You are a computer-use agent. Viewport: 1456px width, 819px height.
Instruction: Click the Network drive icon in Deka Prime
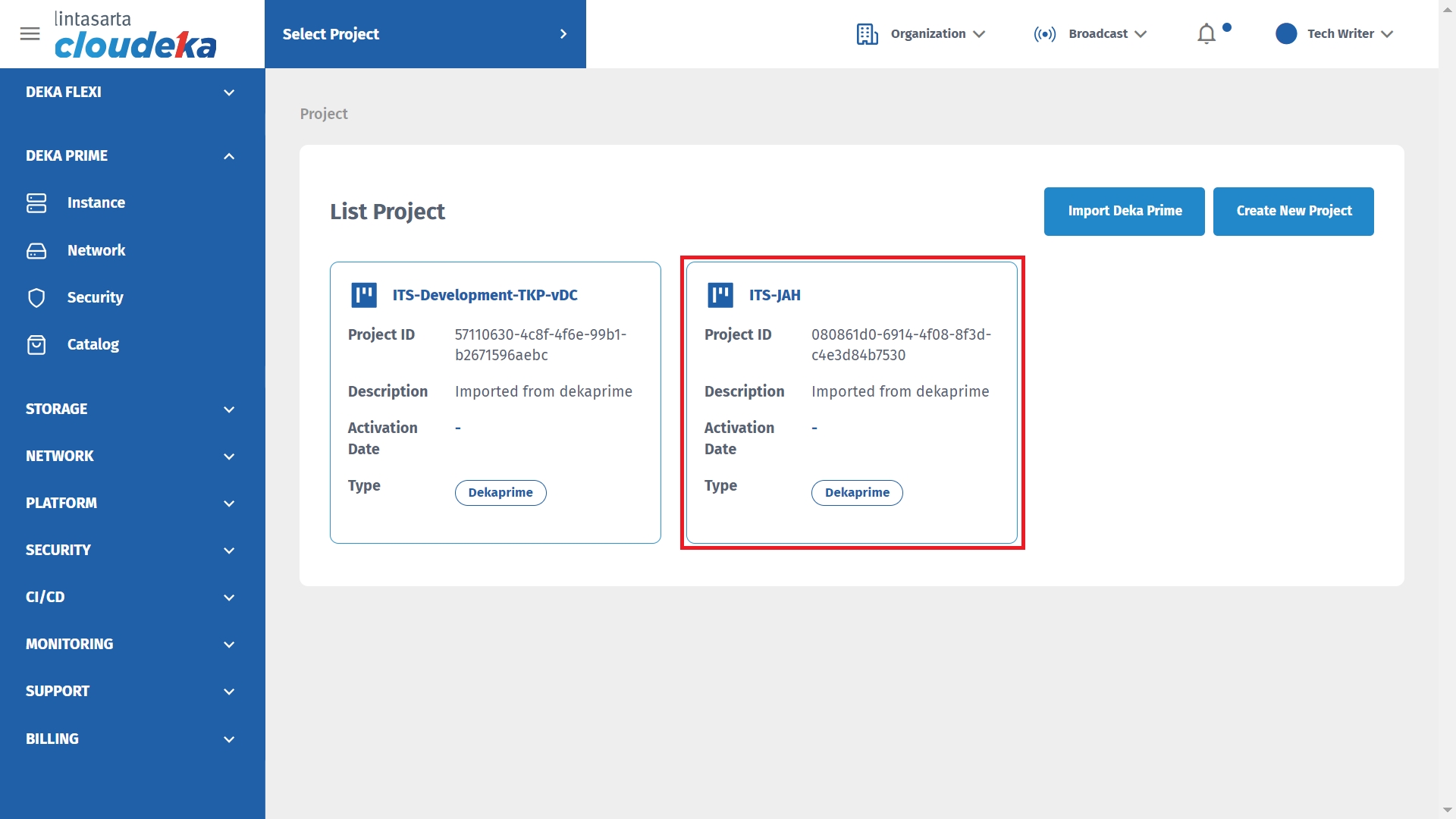(36, 250)
